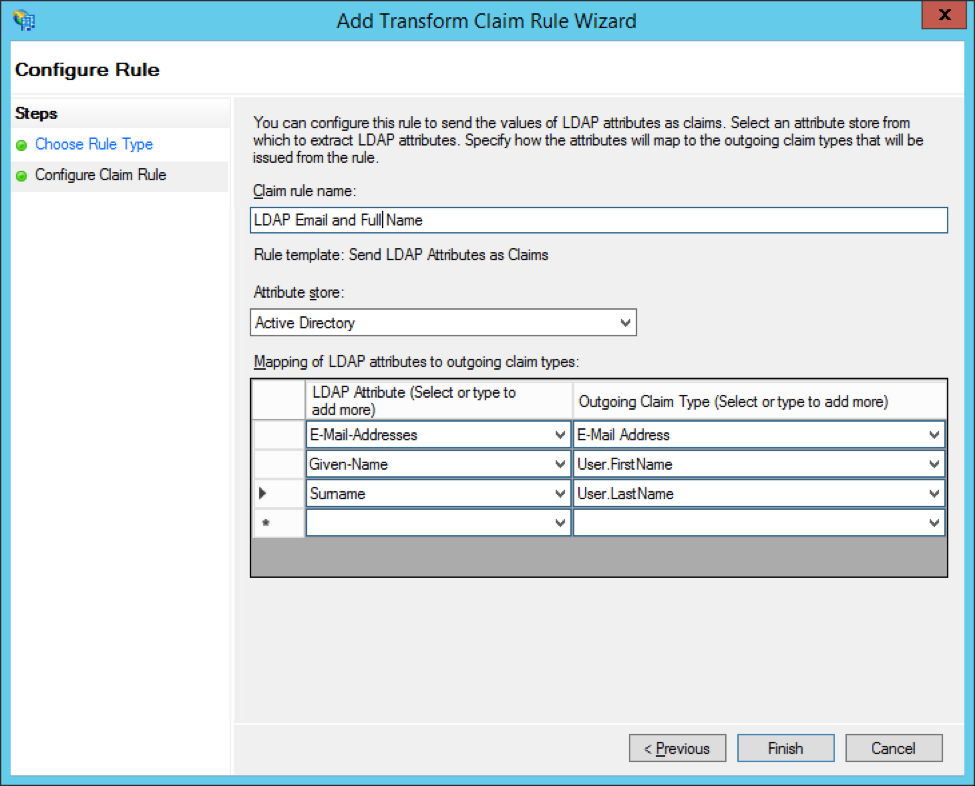The image size is (975, 786).
Task: Click in the Claim rule name field
Action: (x=598, y=220)
